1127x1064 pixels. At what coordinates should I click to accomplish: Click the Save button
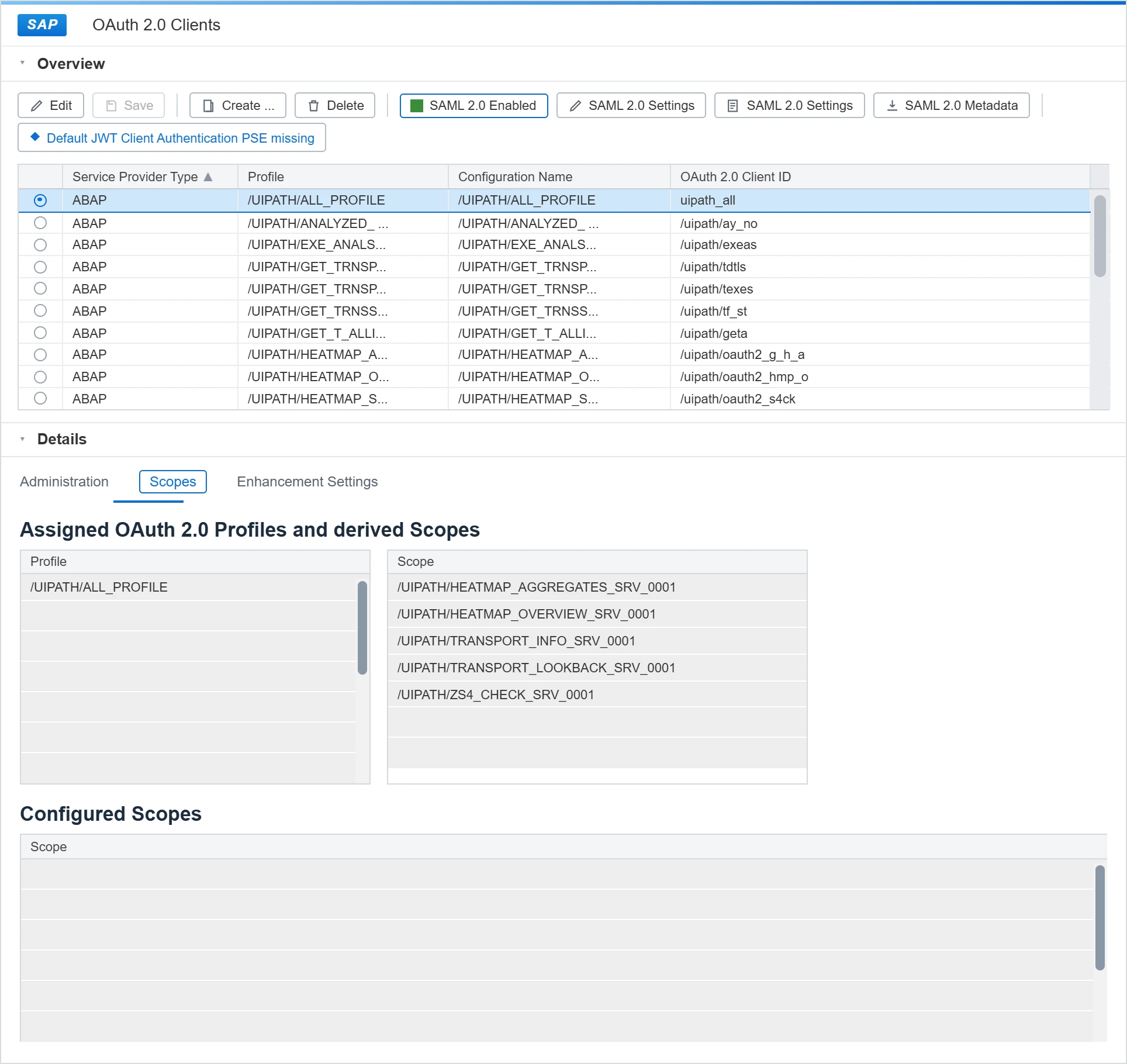[129, 105]
